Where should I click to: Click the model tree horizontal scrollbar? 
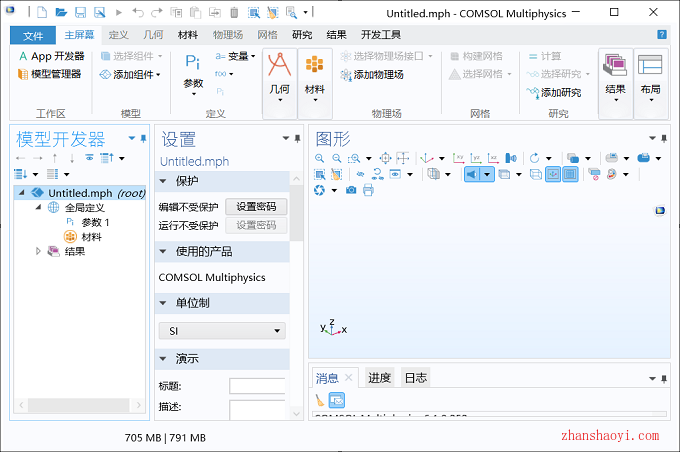coord(78,405)
